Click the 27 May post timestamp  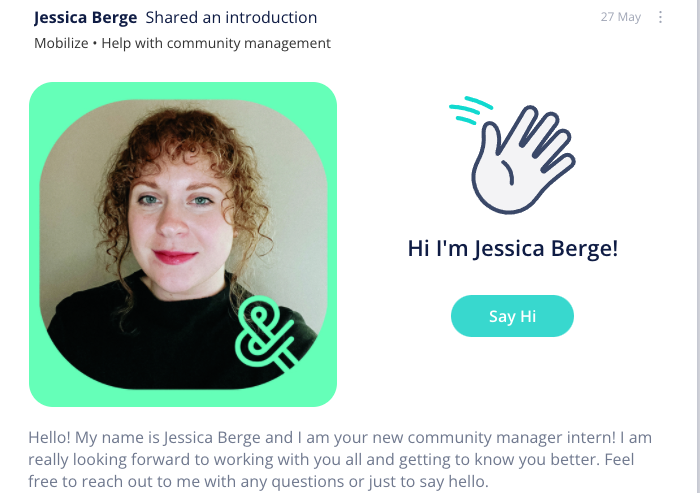(x=621, y=17)
